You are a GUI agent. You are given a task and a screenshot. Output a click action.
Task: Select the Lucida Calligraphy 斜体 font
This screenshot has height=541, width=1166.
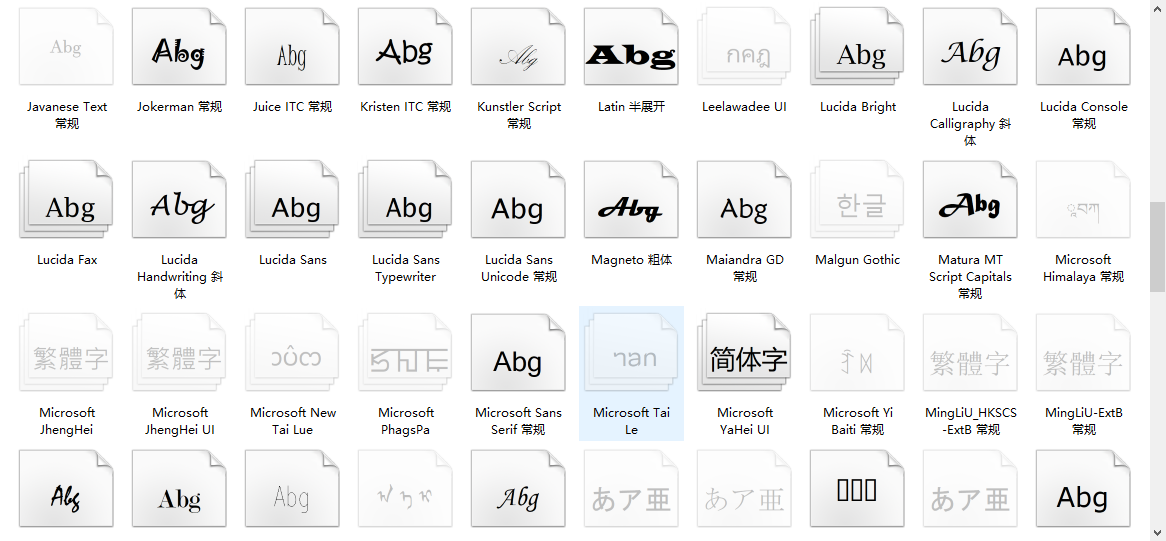pyautogui.click(x=970, y=46)
